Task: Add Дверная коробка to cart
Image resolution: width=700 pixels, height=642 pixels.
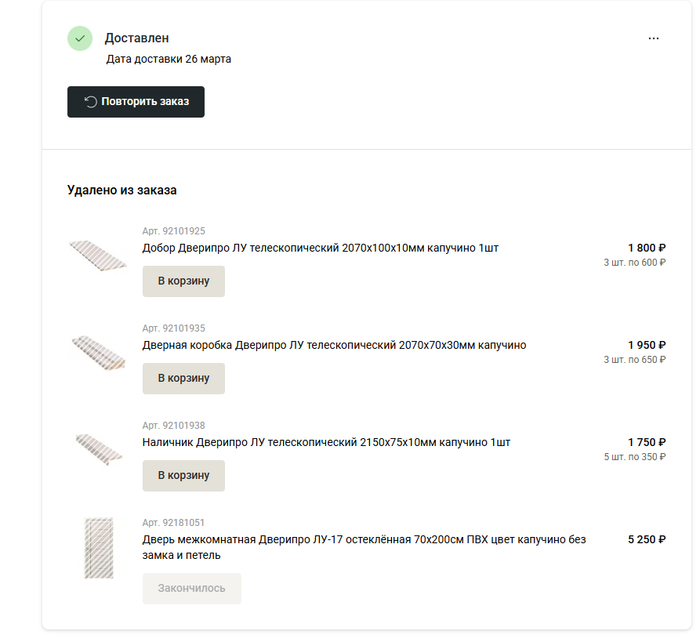Action: pyautogui.click(x=183, y=378)
